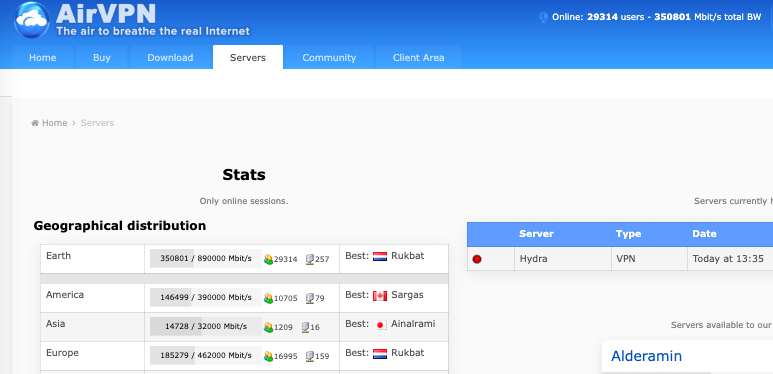The width and height of the screenshot is (773, 374).
Task: Click the Asia region cell
Action: coord(93,327)
